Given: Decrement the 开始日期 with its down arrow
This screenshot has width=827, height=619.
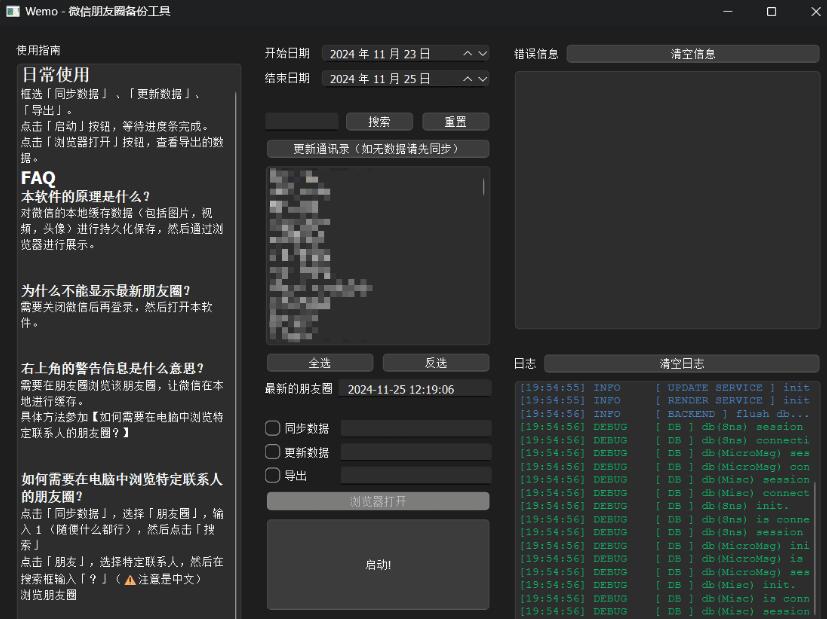Looking at the screenshot, I should [x=484, y=54].
